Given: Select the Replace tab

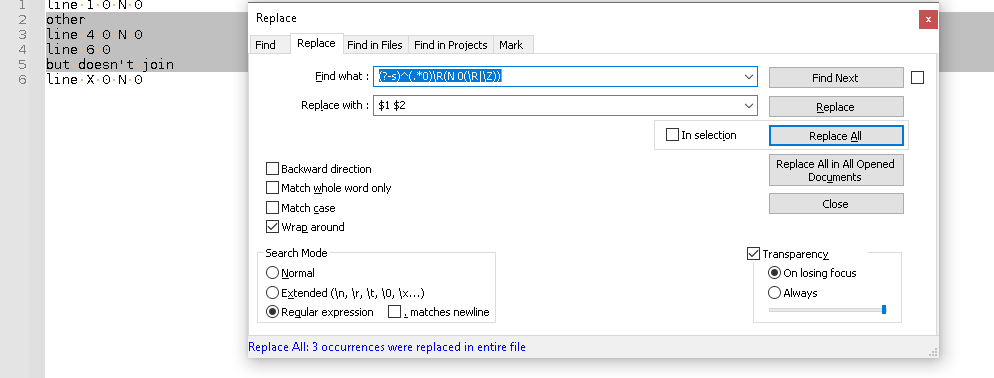Looking at the screenshot, I should pyautogui.click(x=316, y=43).
